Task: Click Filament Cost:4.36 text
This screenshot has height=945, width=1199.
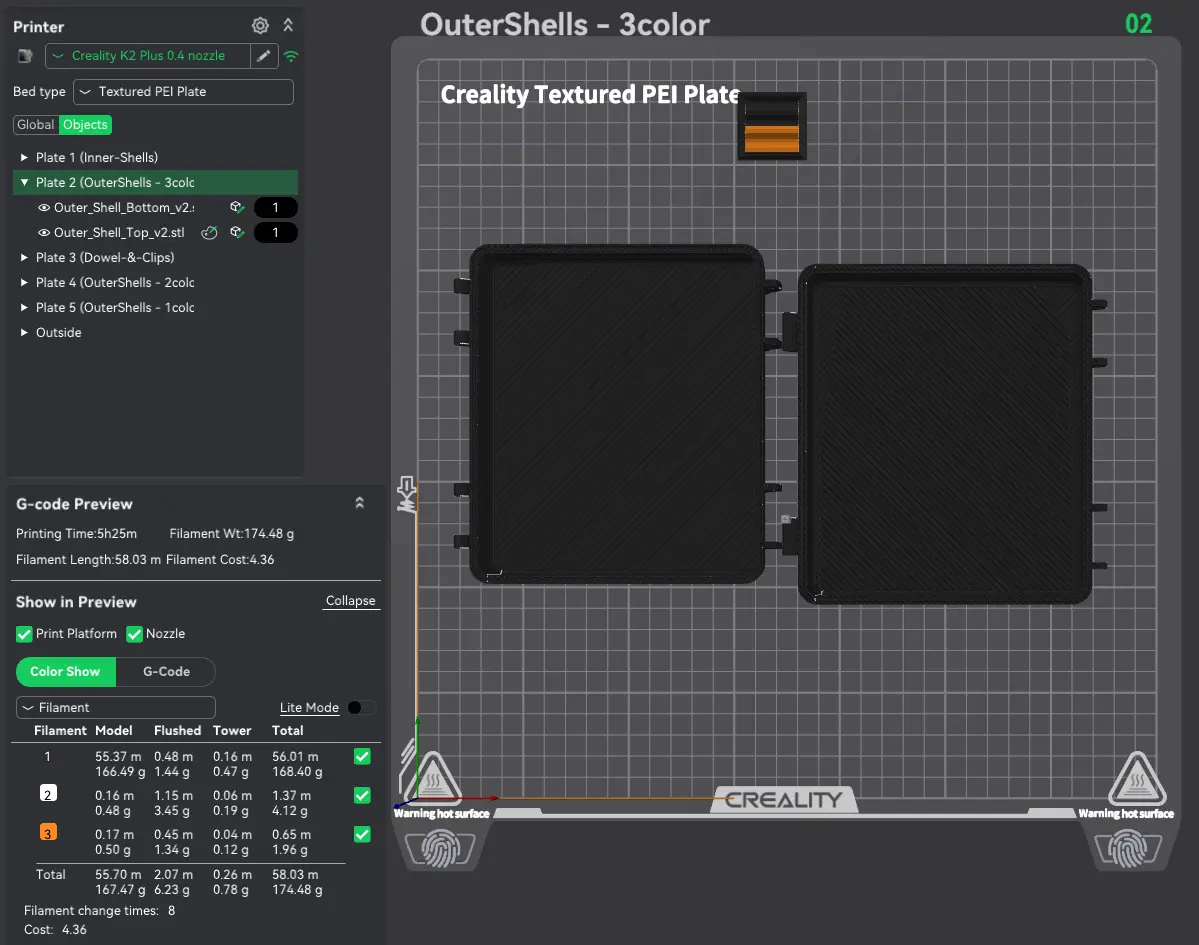Action: (x=220, y=560)
